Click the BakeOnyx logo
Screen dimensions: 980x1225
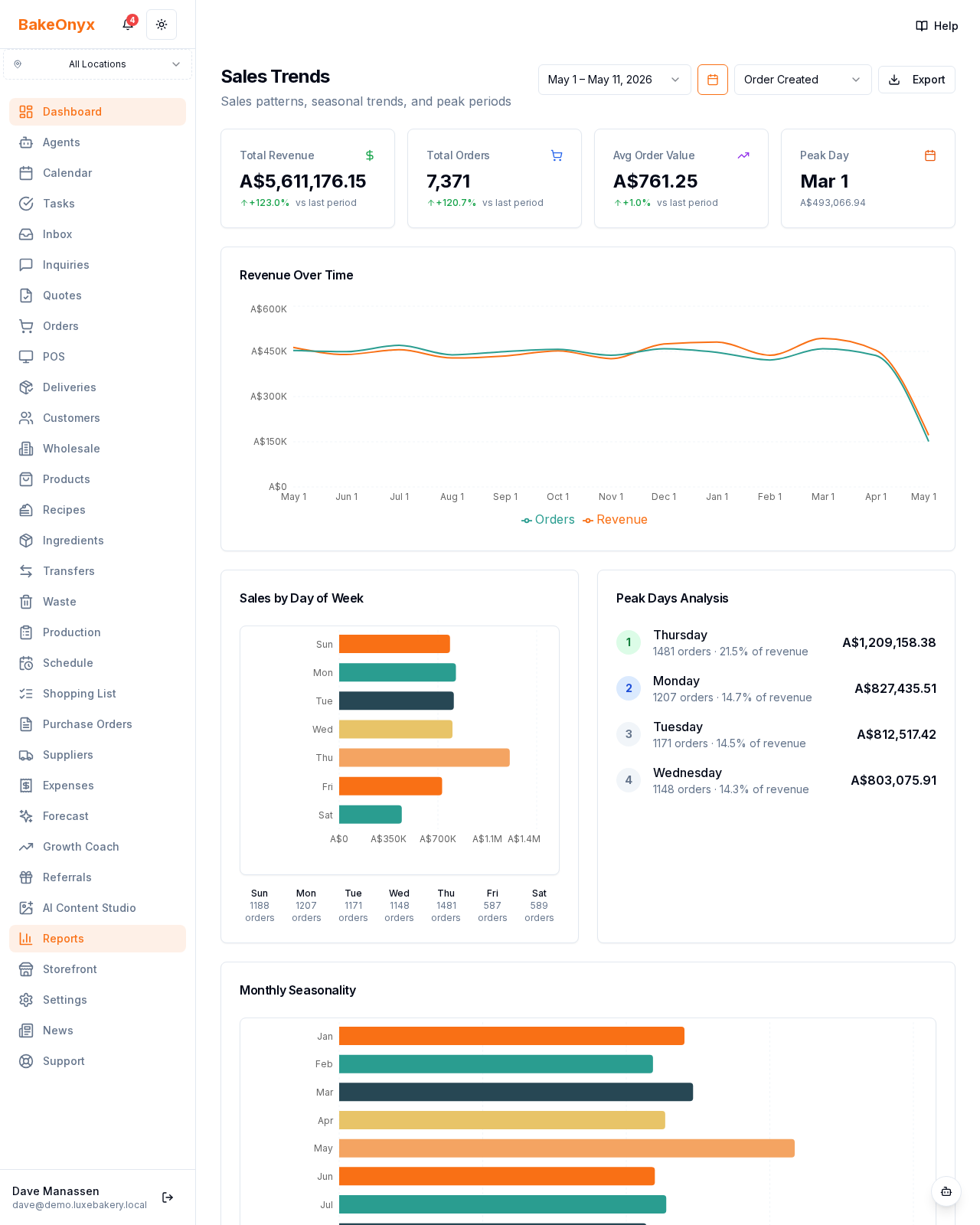(57, 24)
